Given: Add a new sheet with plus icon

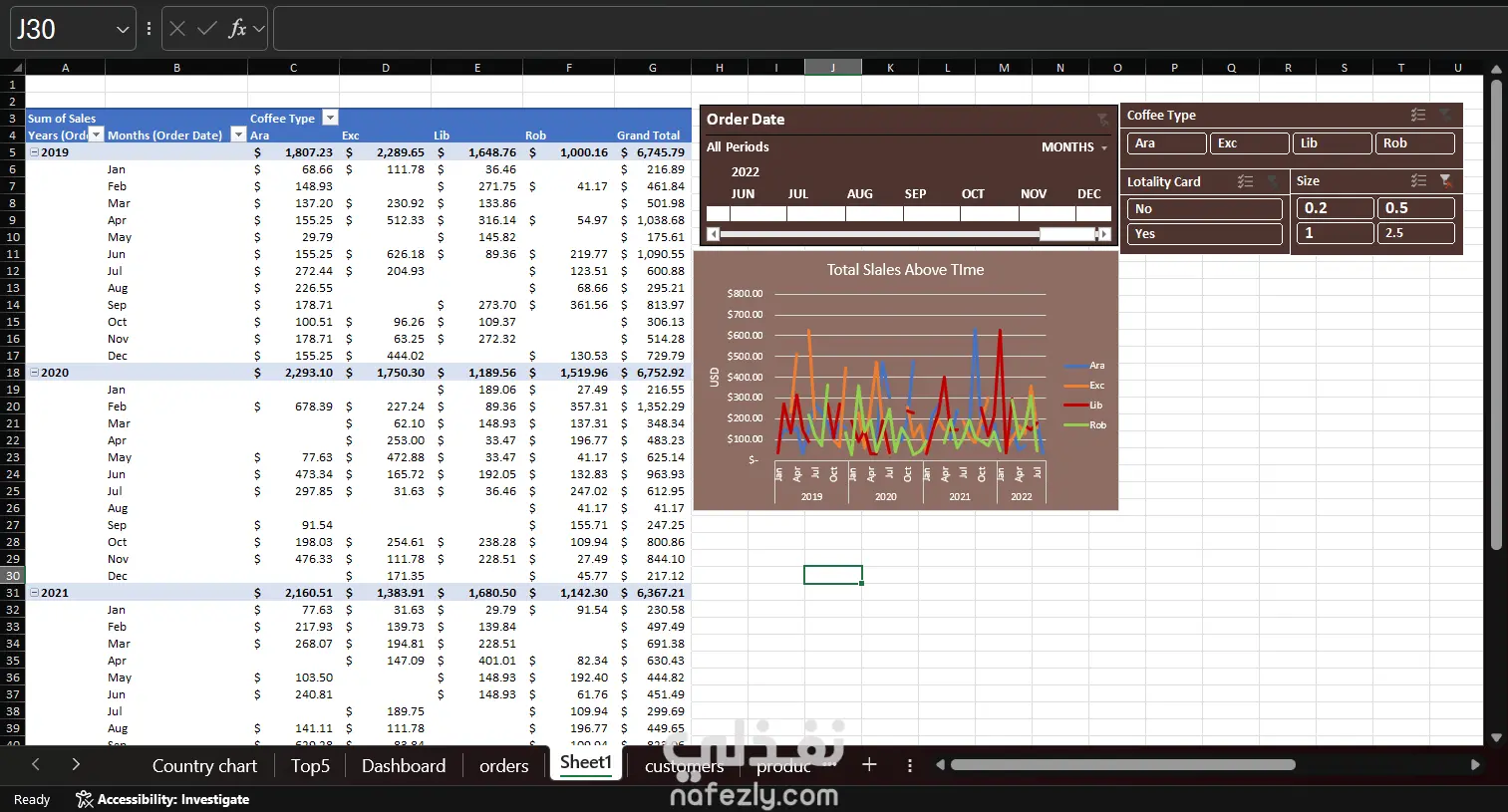Looking at the screenshot, I should pos(869,764).
